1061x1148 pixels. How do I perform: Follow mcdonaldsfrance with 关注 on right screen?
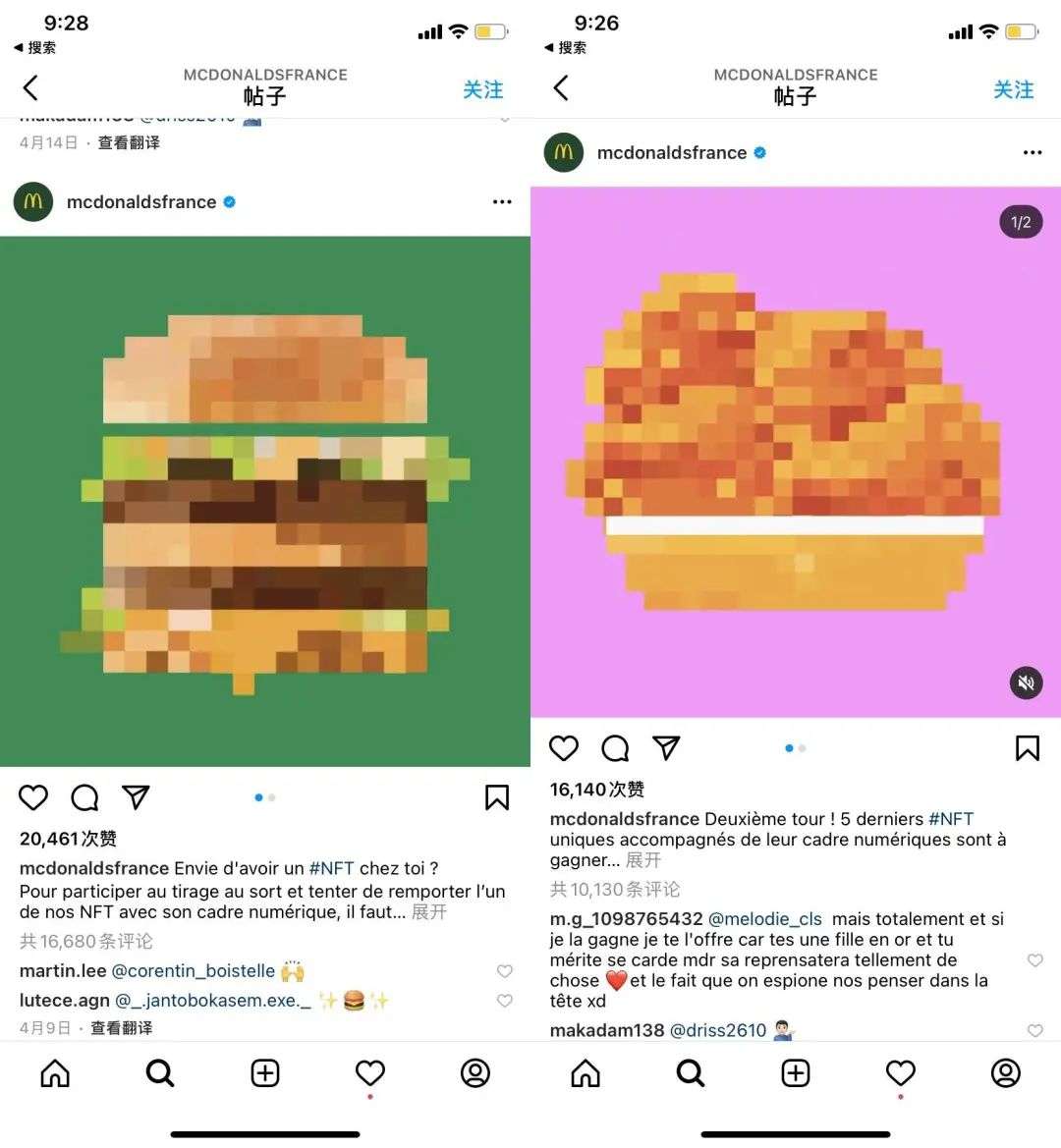tap(1014, 90)
